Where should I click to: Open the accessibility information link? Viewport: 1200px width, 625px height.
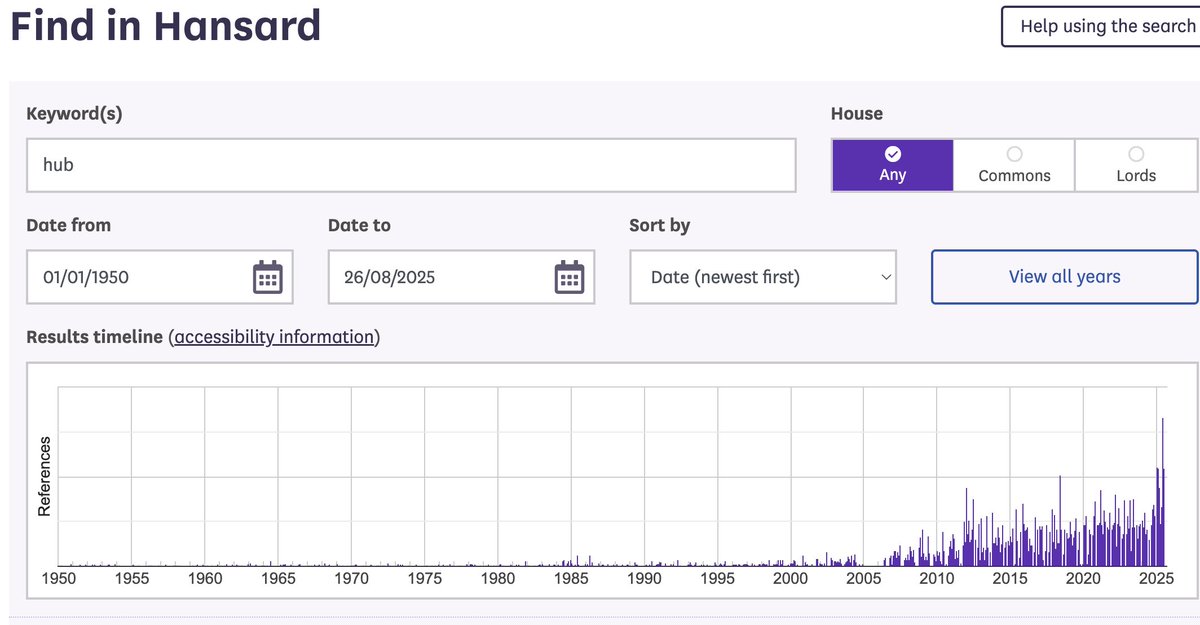tap(274, 337)
